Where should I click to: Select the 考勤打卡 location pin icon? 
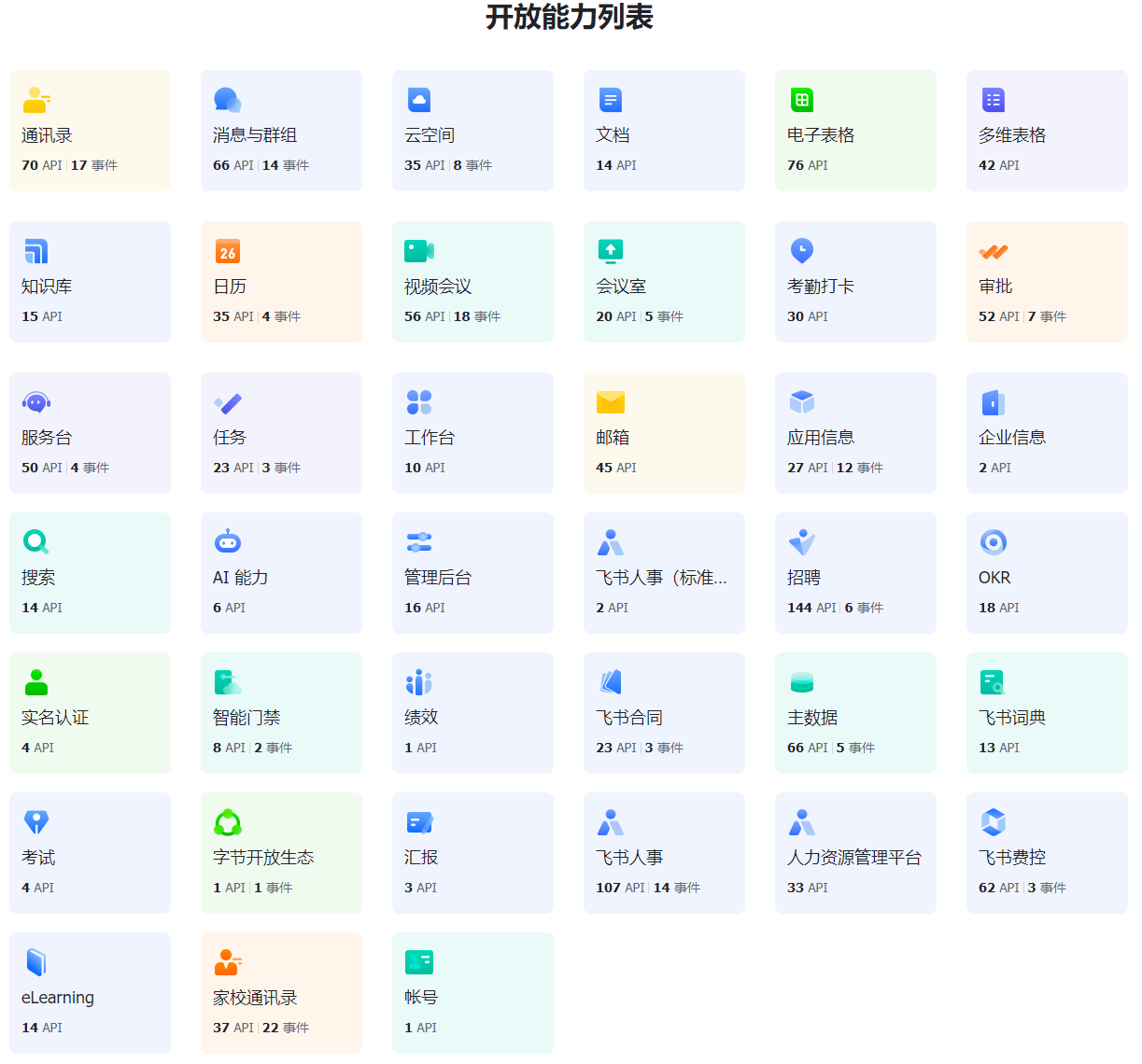pyautogui.click(x=801, y=251)
